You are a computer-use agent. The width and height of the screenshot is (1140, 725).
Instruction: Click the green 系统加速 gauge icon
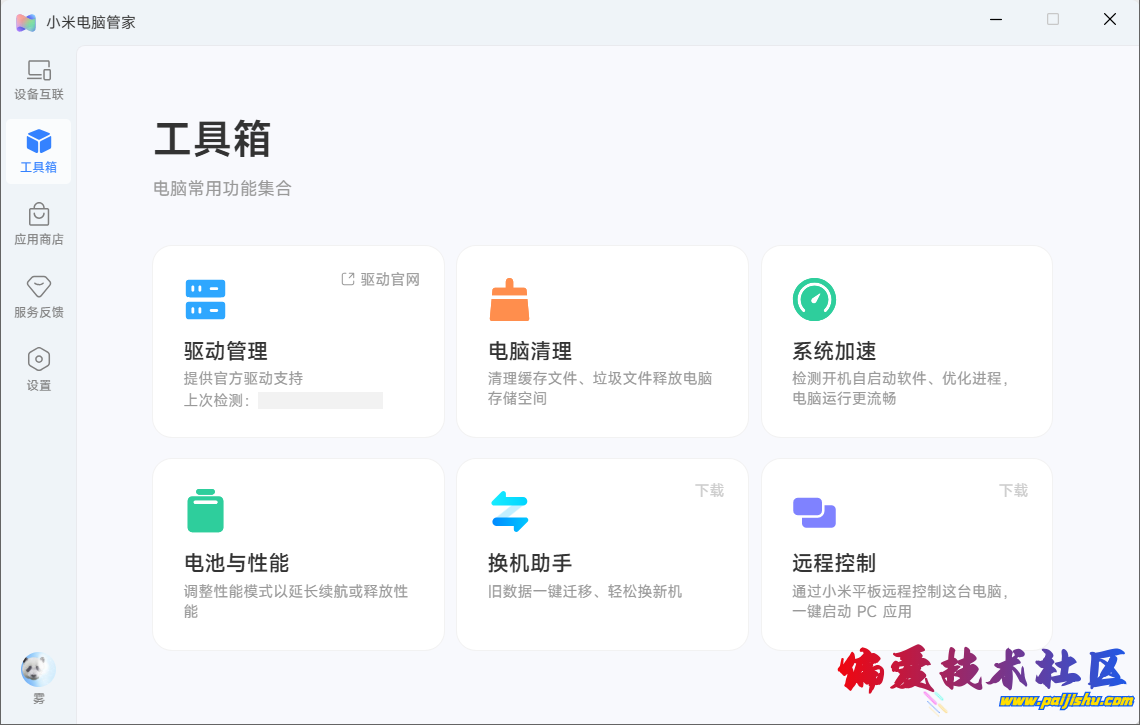(814, 300)
